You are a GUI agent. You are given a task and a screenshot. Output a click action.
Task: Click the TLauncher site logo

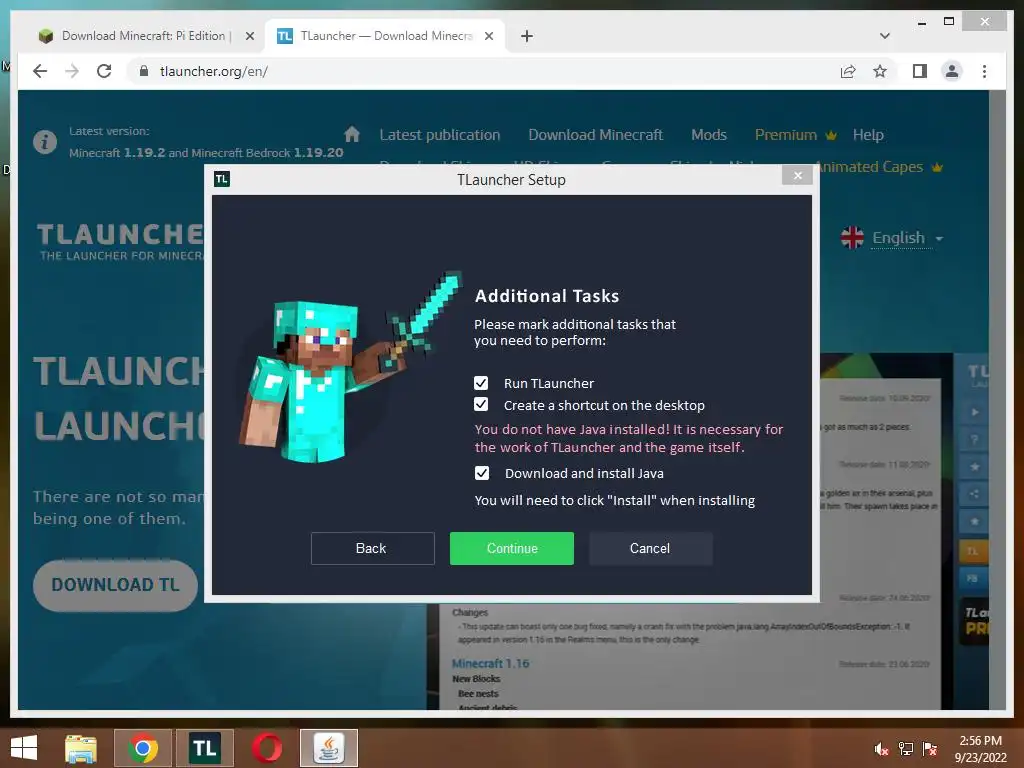click(x=120, y=242)
